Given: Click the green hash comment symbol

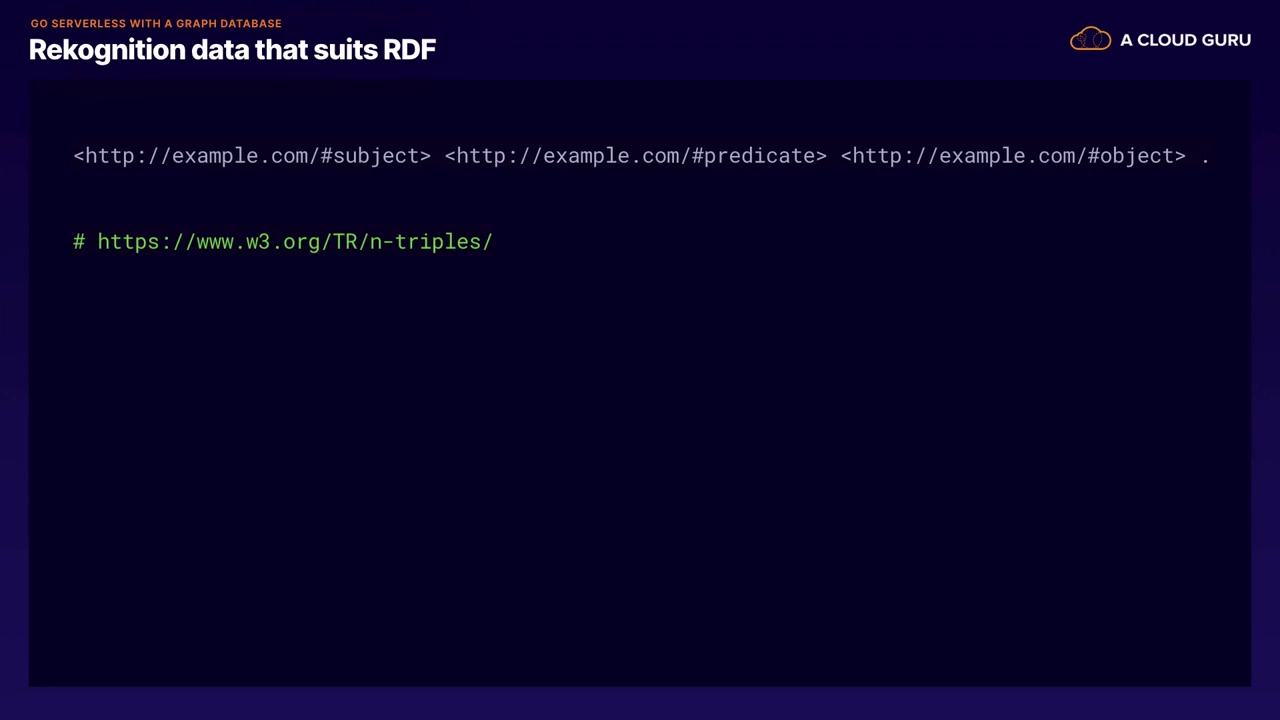Looking at the screenshot, I should [79, 242].
